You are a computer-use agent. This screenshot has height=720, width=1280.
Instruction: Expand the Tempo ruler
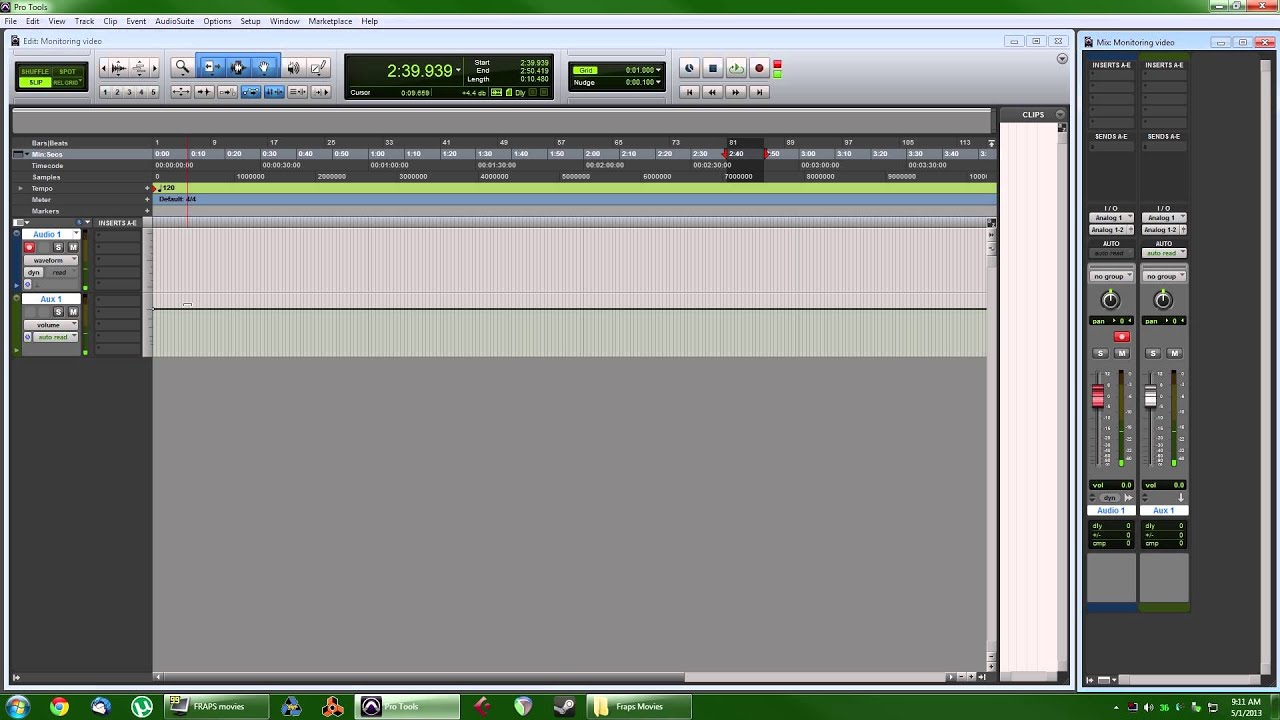click(x=20, y=188)
